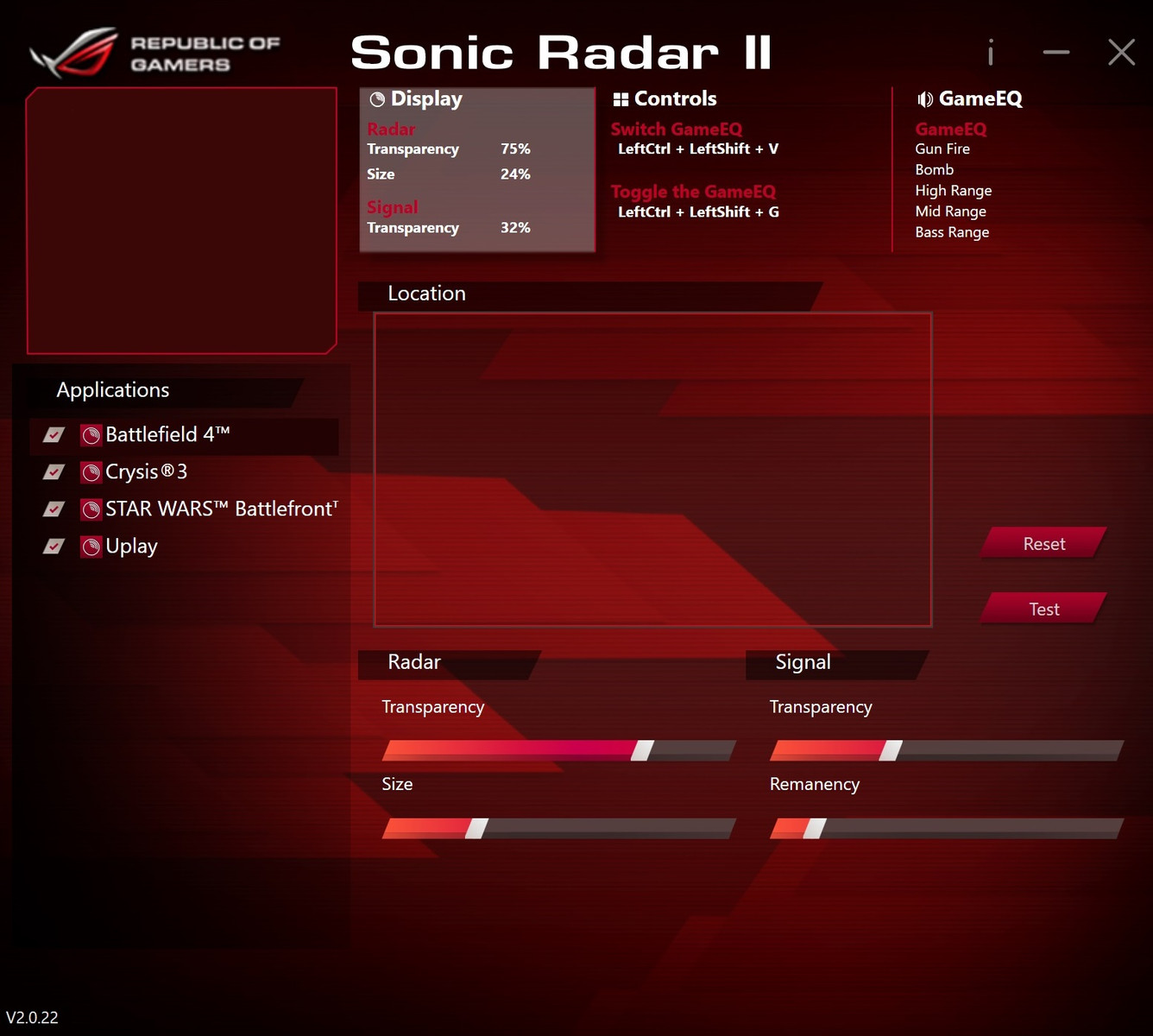This screenshot has width=1153, height=1036.
Task: Click the Controls grid icon
Action: click(x=621, y=99)
